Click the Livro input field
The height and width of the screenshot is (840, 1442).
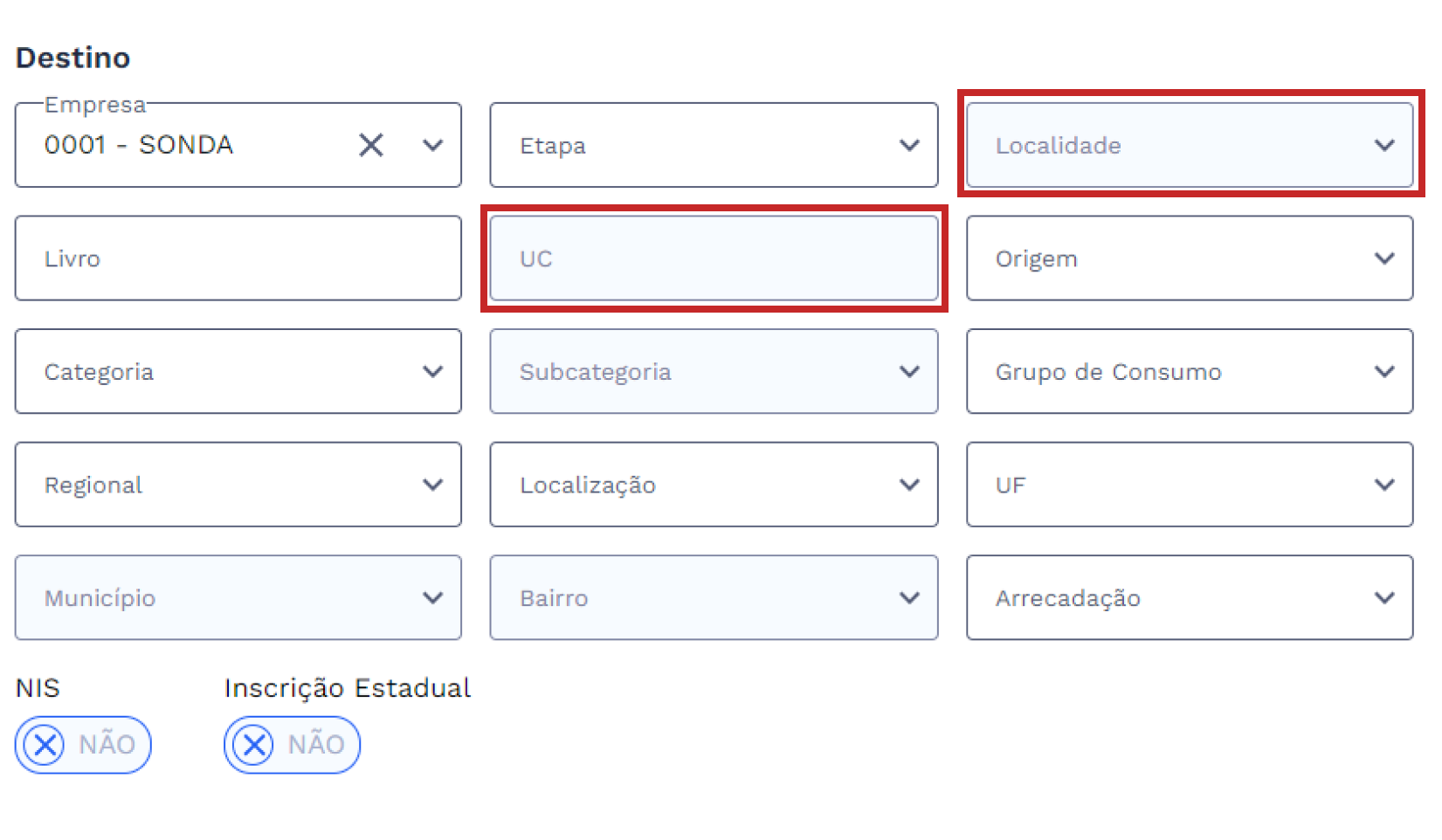(238, 258)
